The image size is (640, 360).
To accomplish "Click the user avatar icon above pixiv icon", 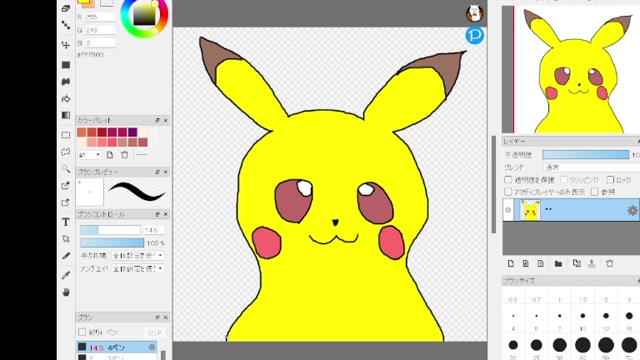I will click(x=475, y=13).
